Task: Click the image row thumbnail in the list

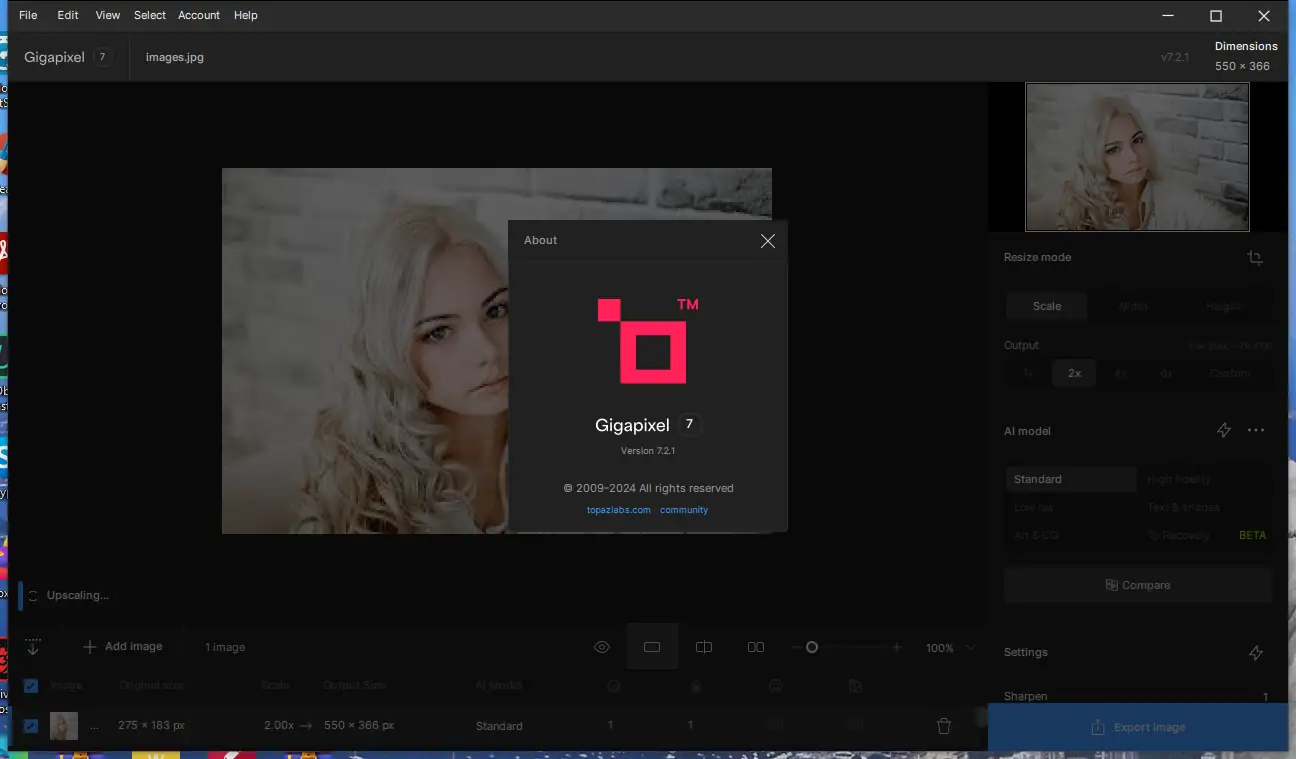Action: pos(64,726)
